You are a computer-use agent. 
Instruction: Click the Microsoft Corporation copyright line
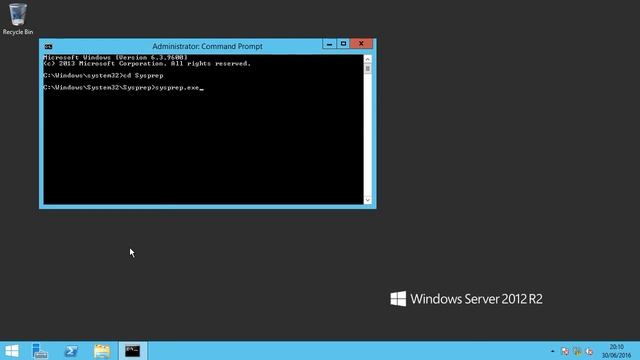click(x=147, y=64)
